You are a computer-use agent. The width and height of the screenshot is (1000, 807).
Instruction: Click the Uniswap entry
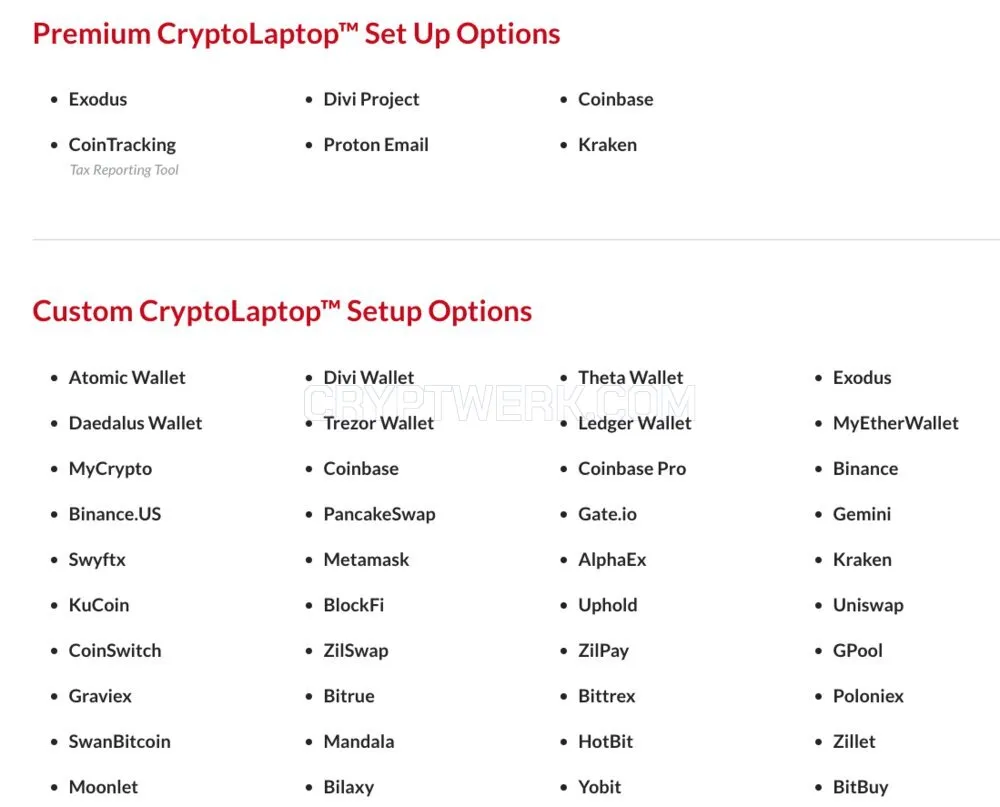click(868, 605)
